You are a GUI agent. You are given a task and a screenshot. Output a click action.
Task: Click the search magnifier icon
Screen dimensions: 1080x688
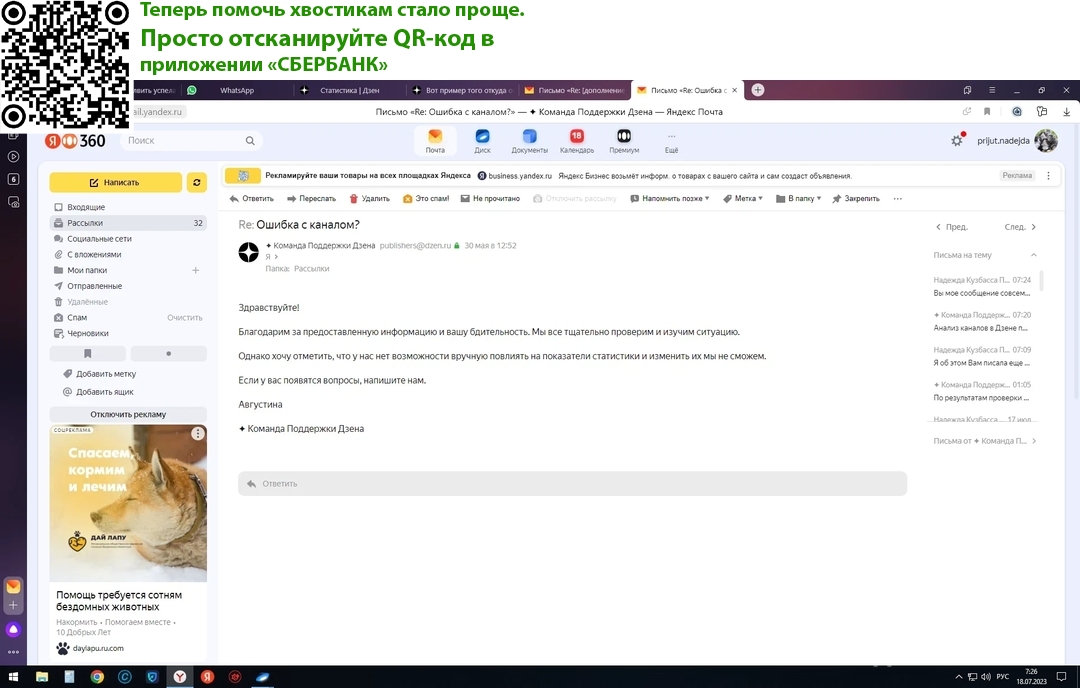coord(250,140)
